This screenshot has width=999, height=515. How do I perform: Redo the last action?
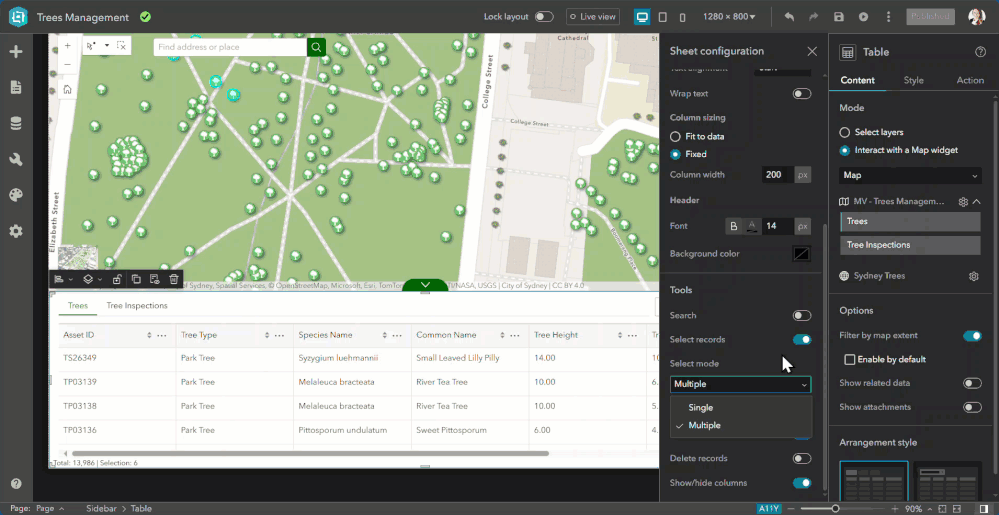814,17
